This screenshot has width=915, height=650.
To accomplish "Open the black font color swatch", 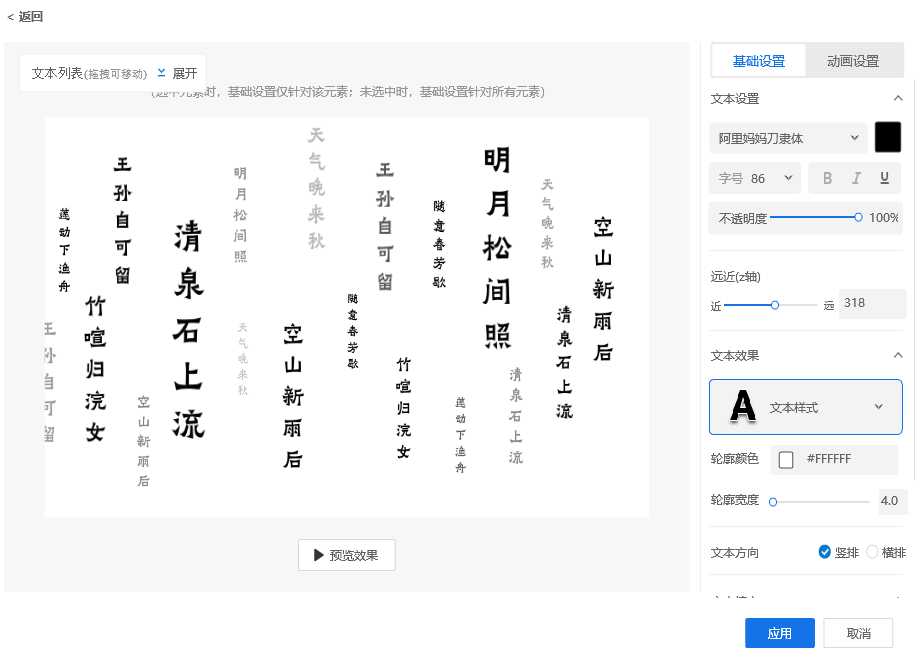I will tap(888, 137).
